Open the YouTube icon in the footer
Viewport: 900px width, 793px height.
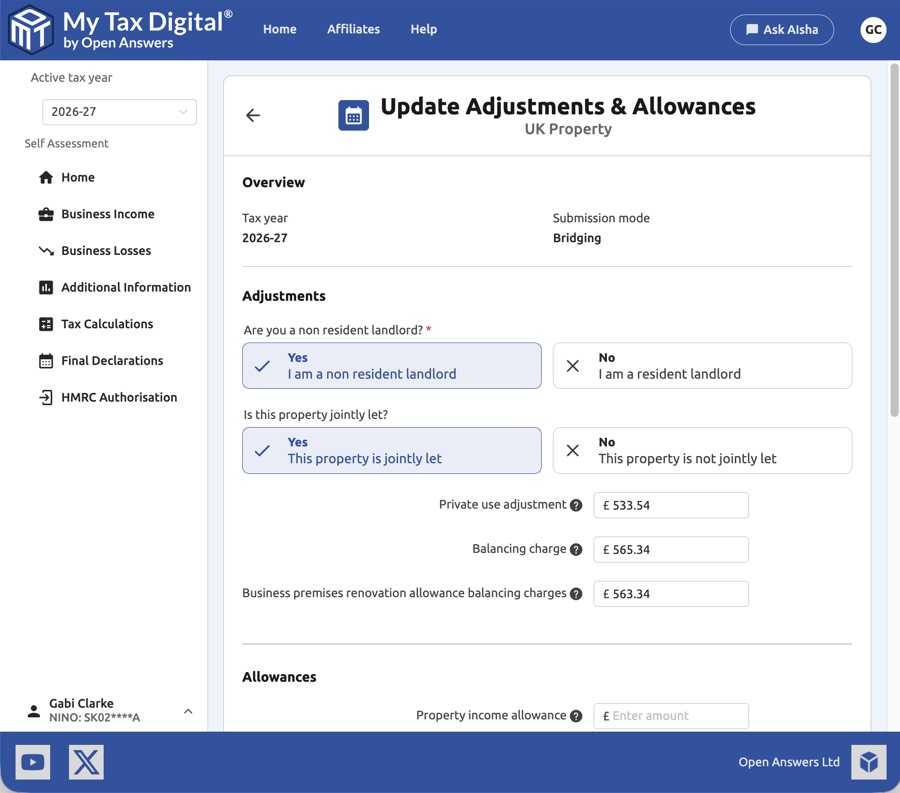click(x=32, y=762)
